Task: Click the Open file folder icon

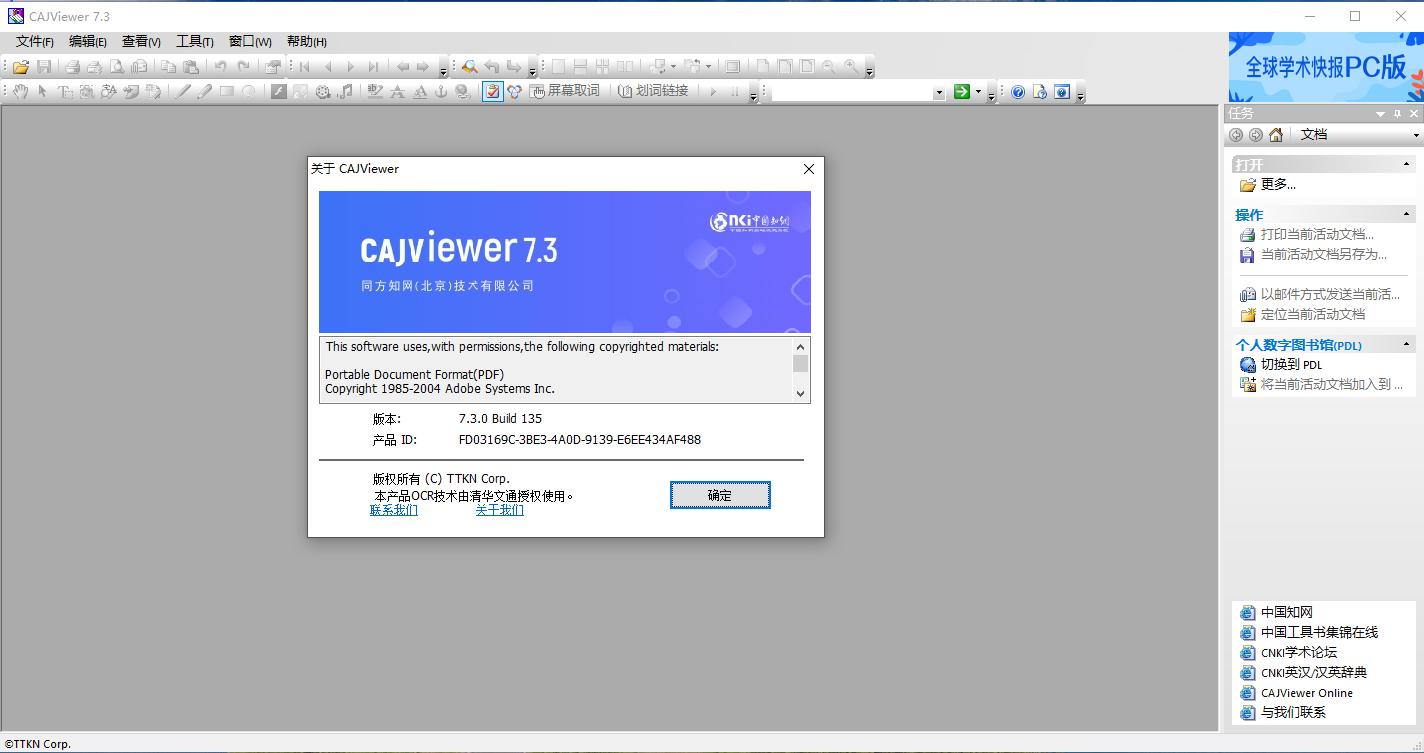Action: point(20,67)
